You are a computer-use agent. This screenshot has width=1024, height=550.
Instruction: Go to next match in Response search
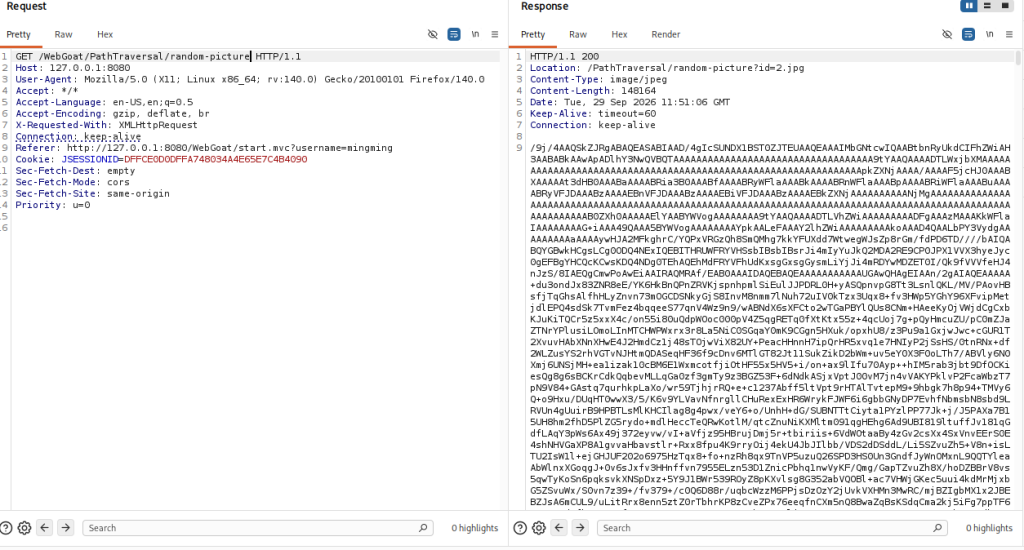[581, 527]
